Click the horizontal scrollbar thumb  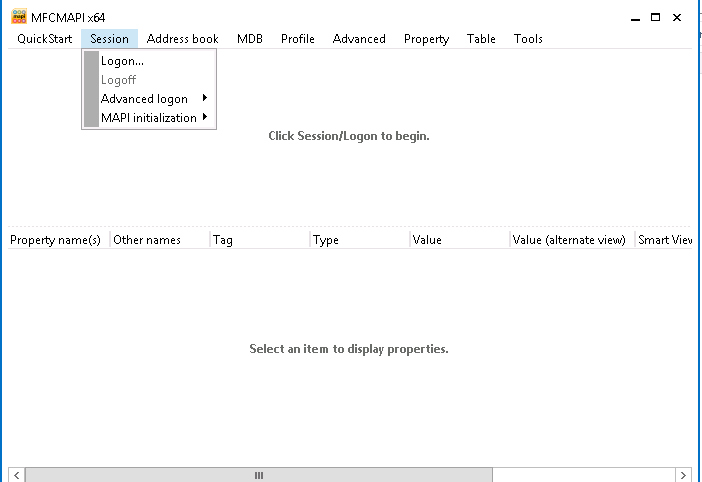click(x=259, y=475)
